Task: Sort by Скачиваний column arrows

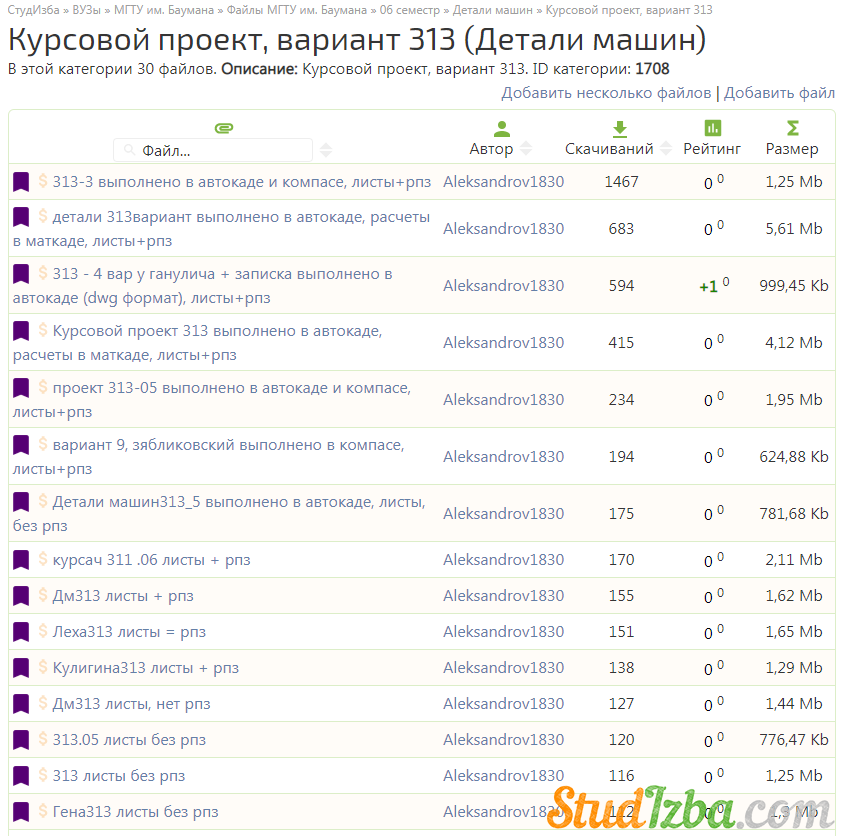Action: (666, 148)
